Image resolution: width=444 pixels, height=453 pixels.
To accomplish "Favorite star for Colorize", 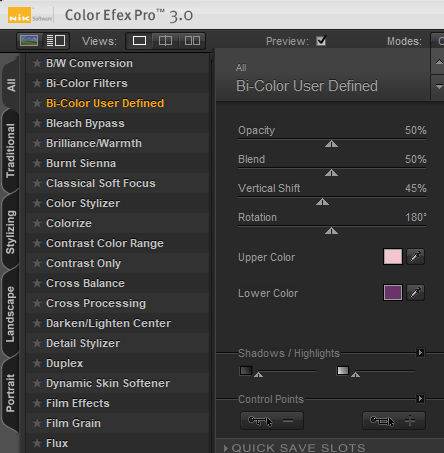I will tap(37, 223).
